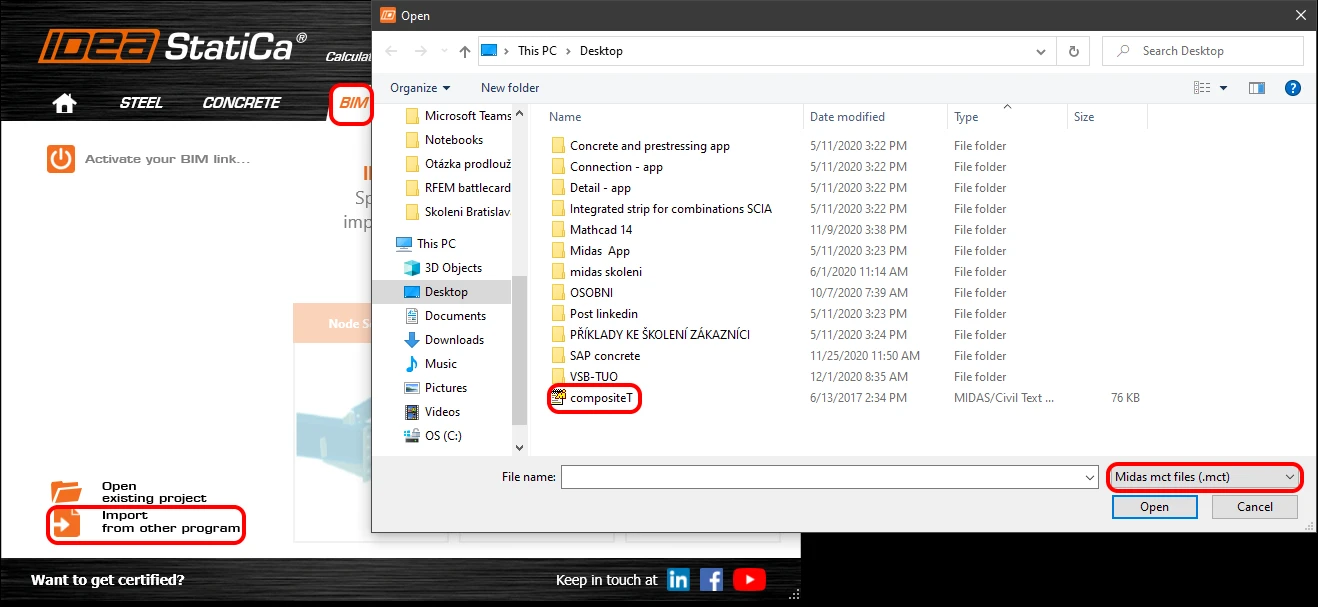
Task: Toggle the preview pane icon
Action: [x=1257, y=88]
